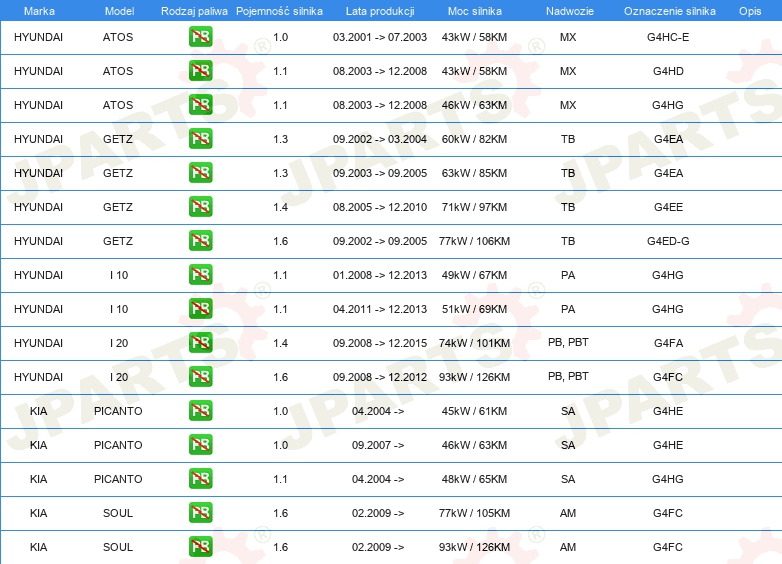Click power value 49kW / 67KM
The width and height of the screenshot is (782, 564).
pos(474,275)
